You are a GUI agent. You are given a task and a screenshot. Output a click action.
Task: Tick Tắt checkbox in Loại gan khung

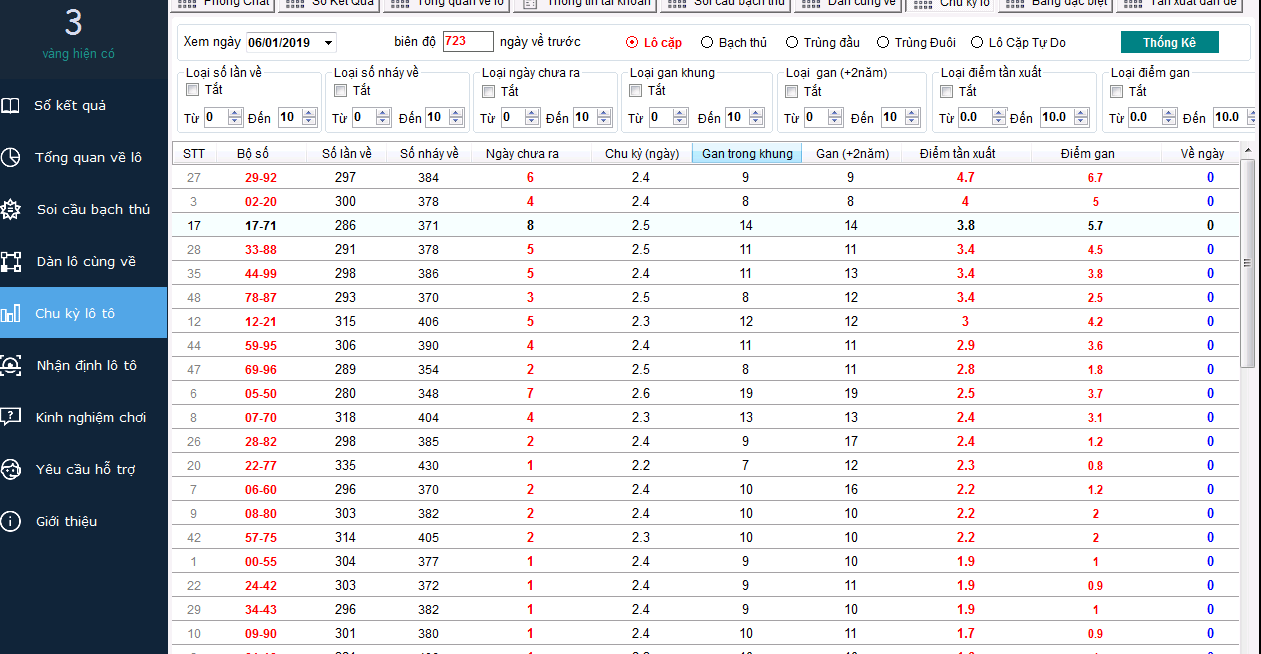(x=636, y=91)
